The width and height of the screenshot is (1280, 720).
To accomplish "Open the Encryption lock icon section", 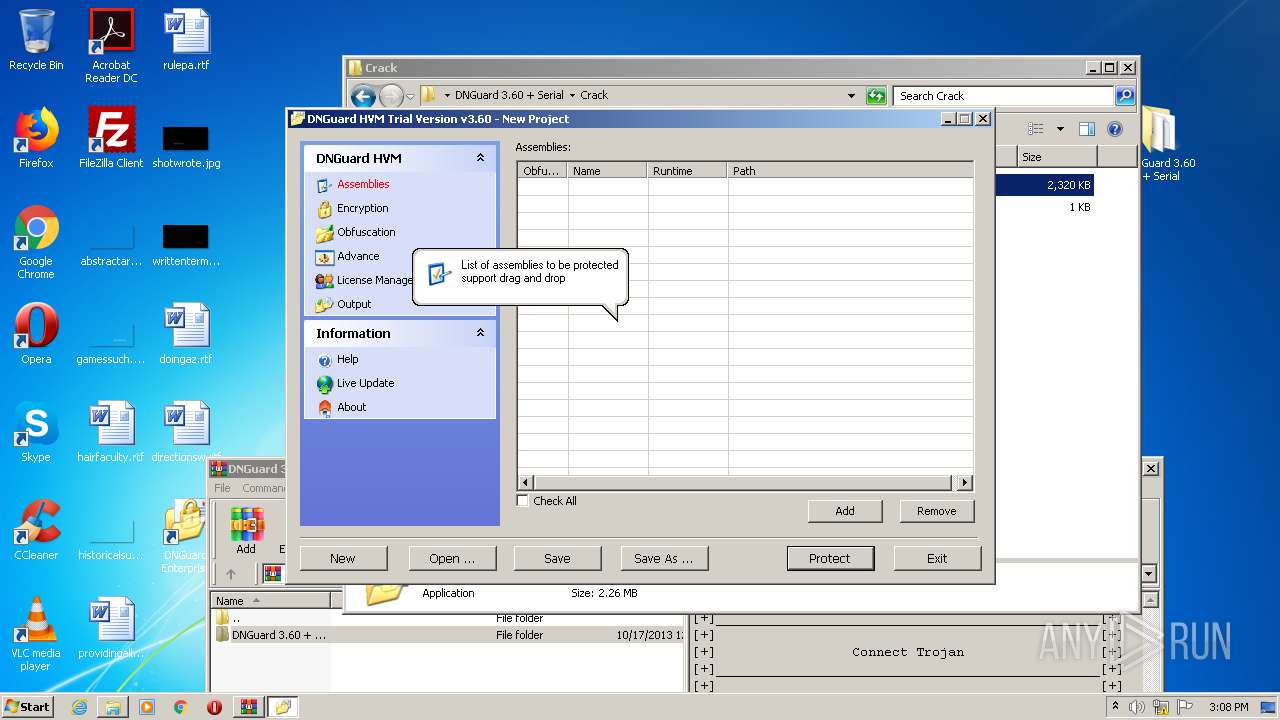I will tap(324, 209).
